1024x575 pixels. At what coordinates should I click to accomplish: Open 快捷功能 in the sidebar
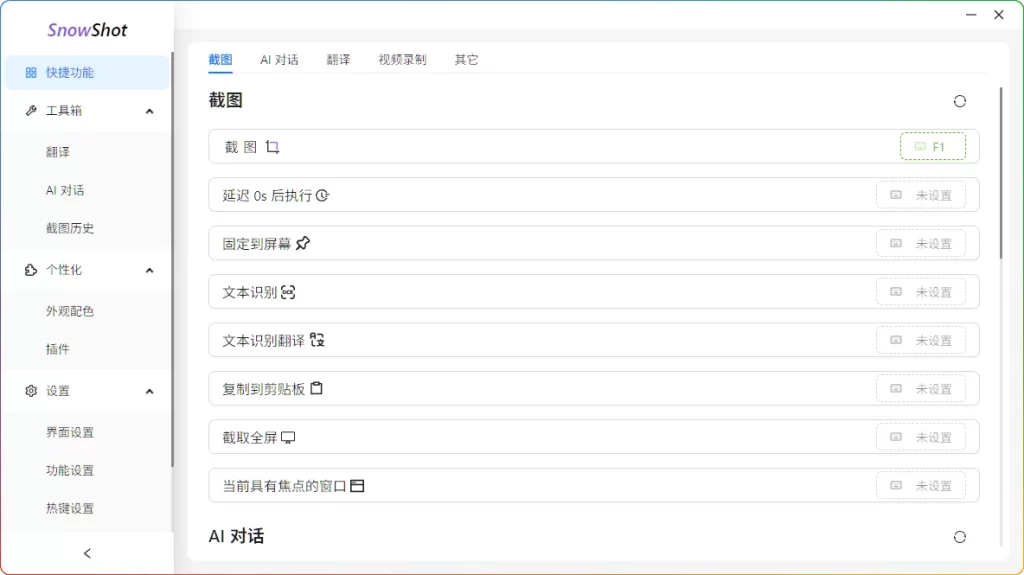click(x=87, y=73)
